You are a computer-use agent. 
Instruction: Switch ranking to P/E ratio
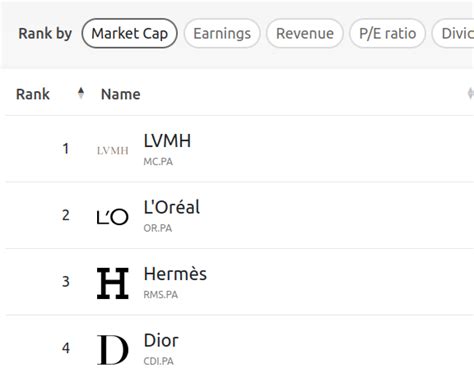click(387, 33)
